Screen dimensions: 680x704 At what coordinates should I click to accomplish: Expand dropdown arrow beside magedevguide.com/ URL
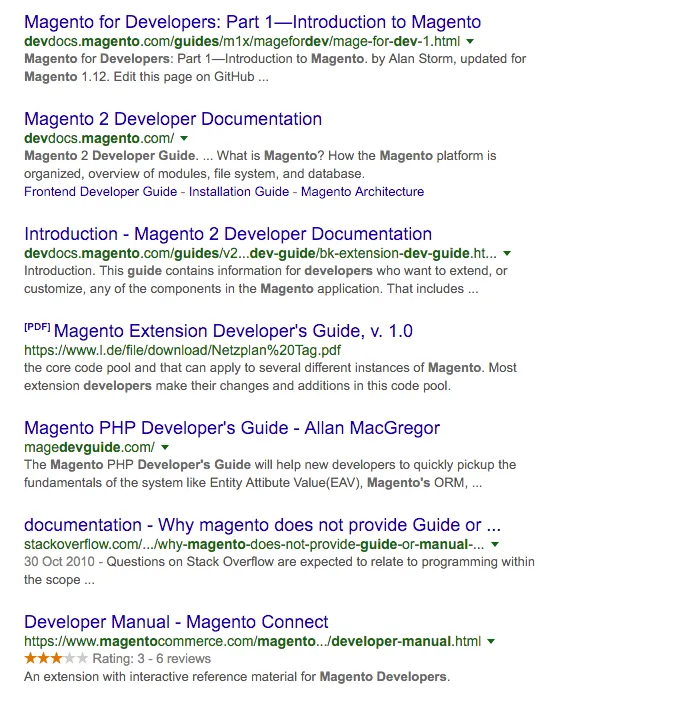(165, 448)
